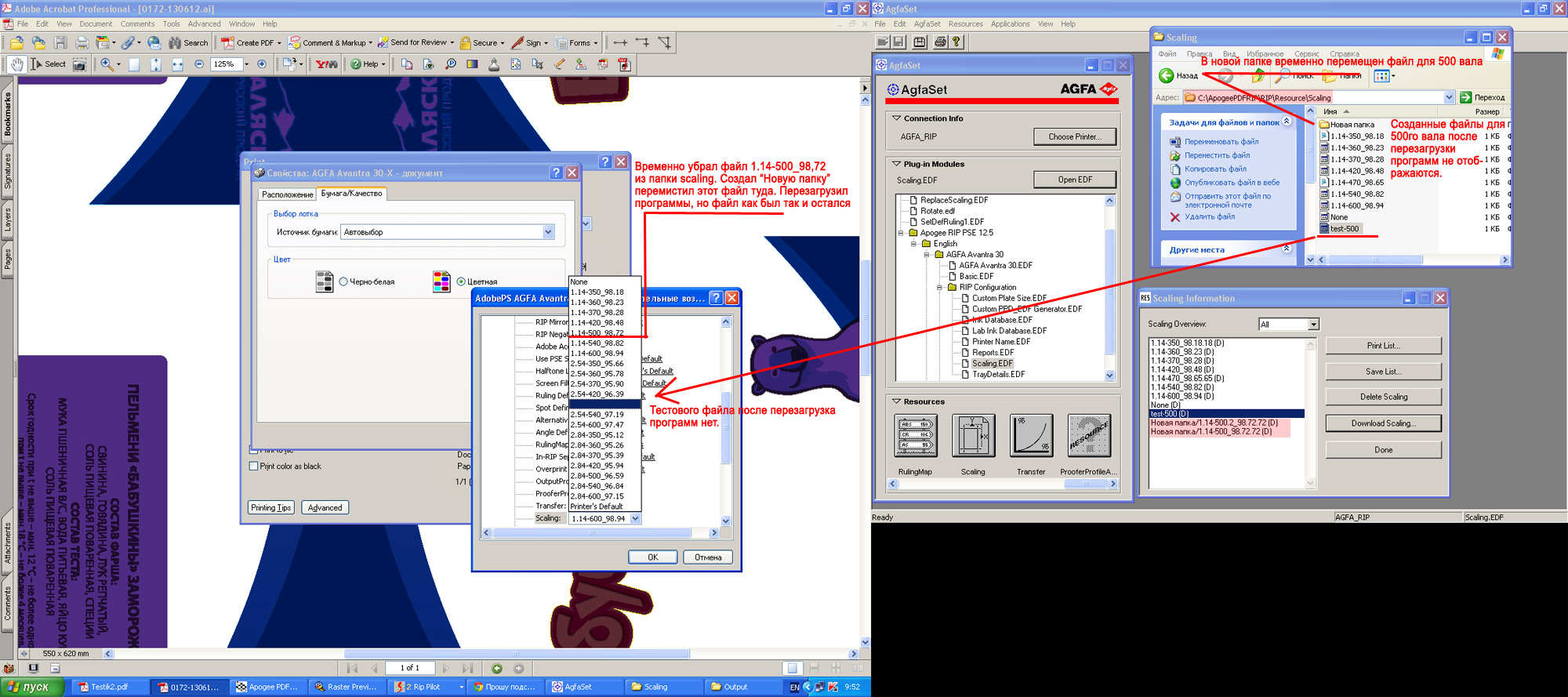The width and height of the screenshot is (1568, 697).
Task: Click the views icon in Scaling explorer toolbar
Action: pos(1381,75)
